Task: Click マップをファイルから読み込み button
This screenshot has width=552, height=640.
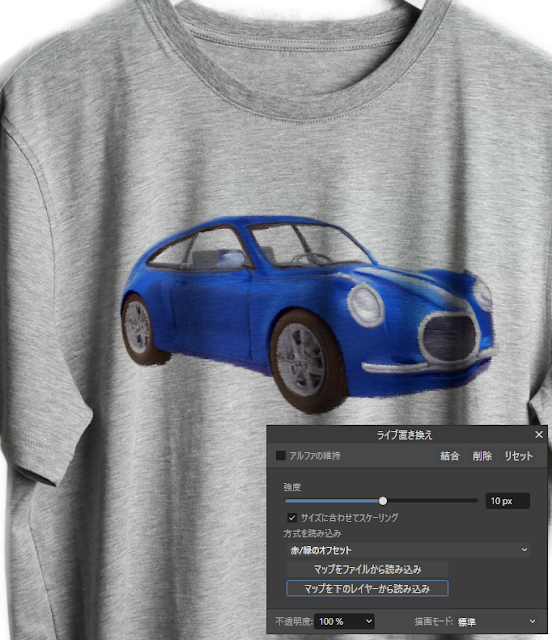Action: tap(367, 569)
